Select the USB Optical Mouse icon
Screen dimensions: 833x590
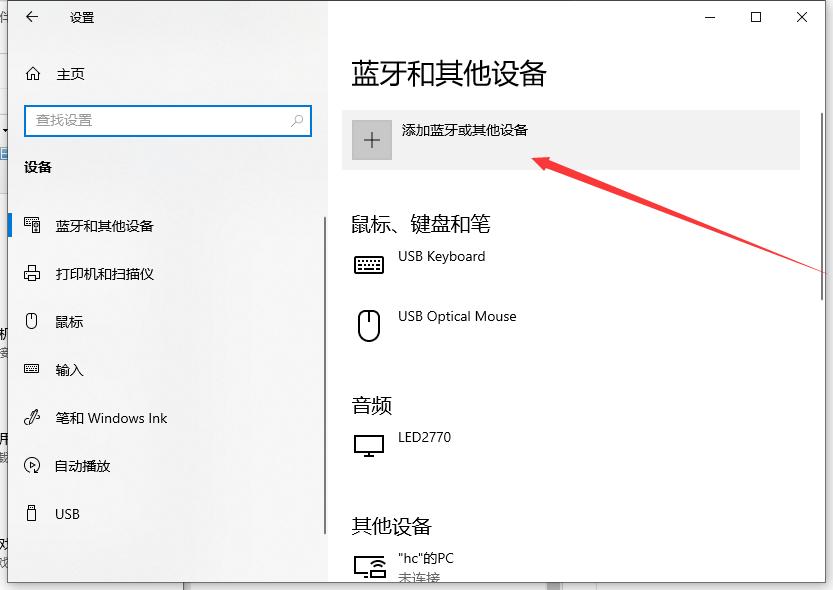(x=369, y=325)
